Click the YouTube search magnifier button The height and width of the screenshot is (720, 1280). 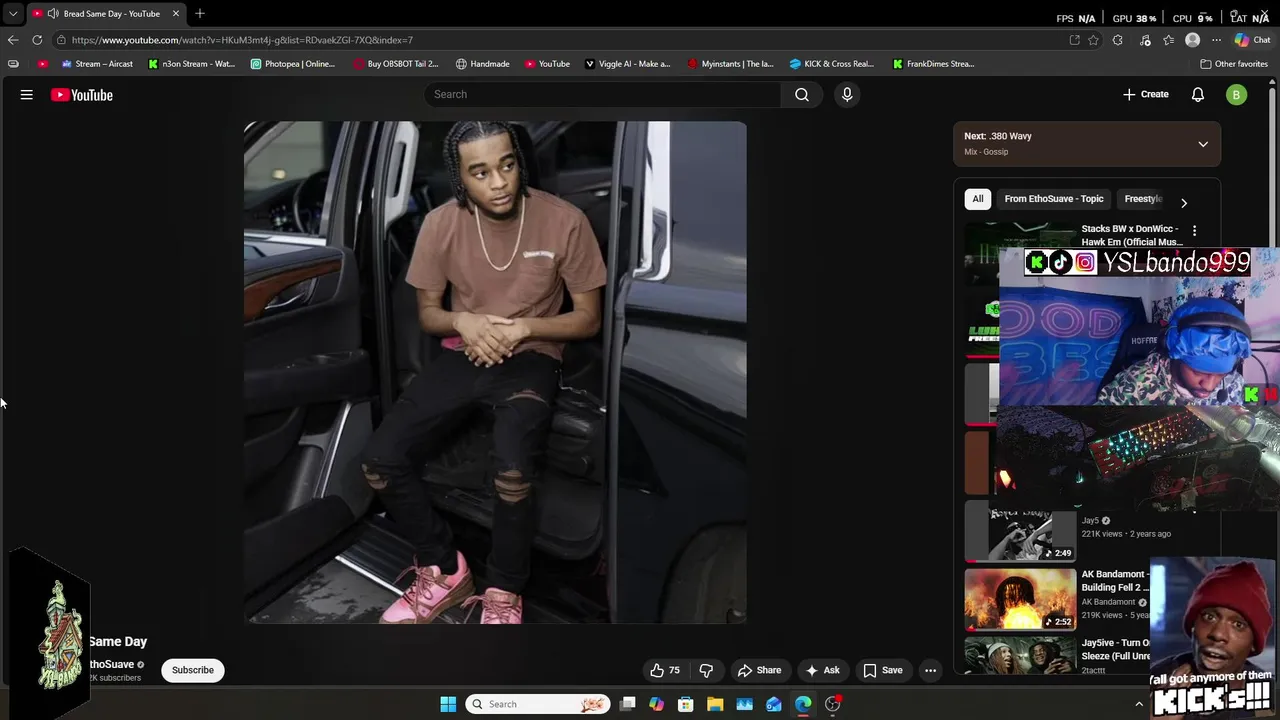(x=802, y=94)
